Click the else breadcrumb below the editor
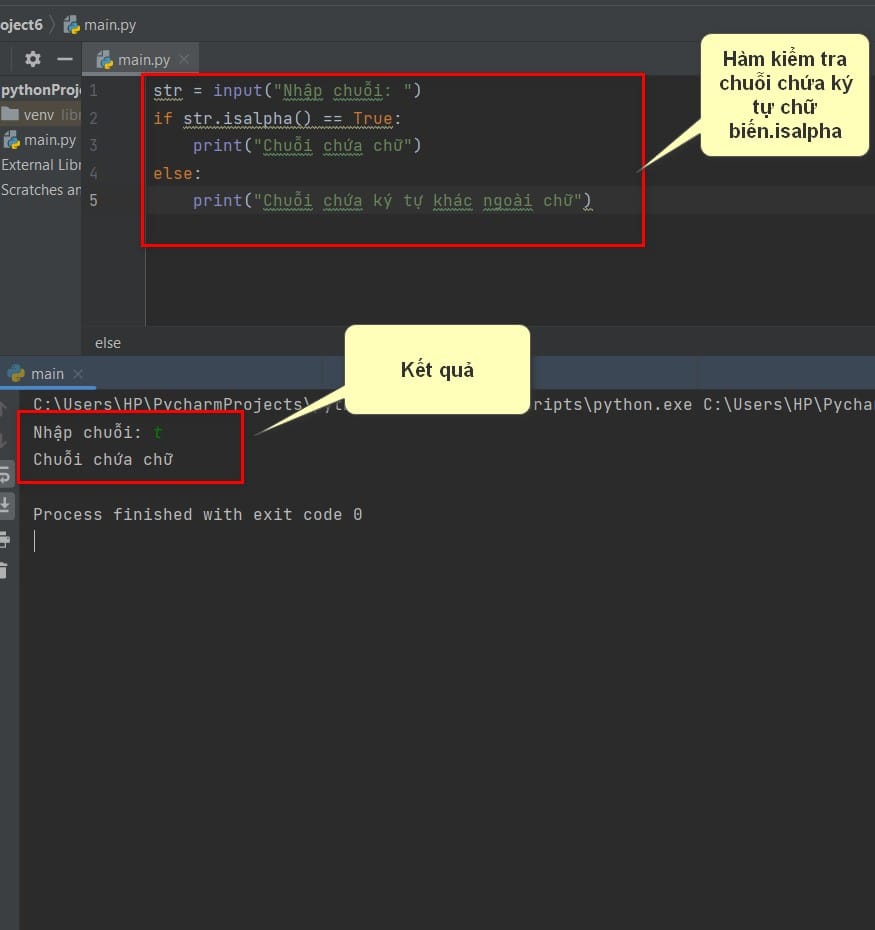Viewport: 875px width, 930px height. coord(108,343)
